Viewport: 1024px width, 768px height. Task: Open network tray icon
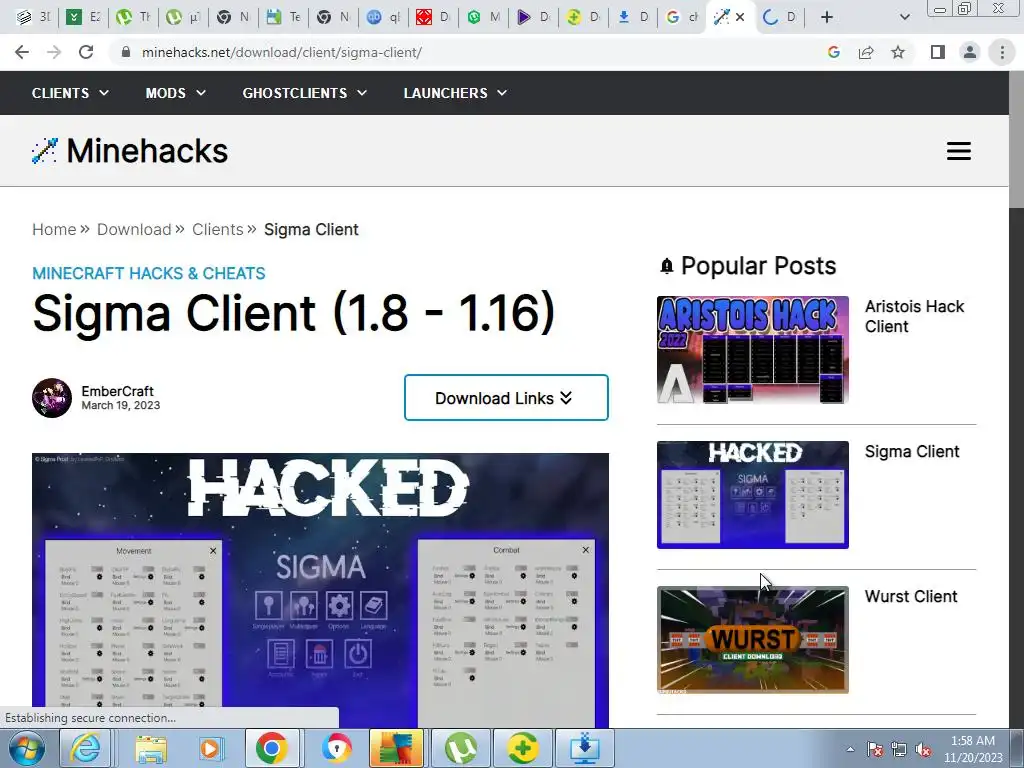tap(899, 749)
